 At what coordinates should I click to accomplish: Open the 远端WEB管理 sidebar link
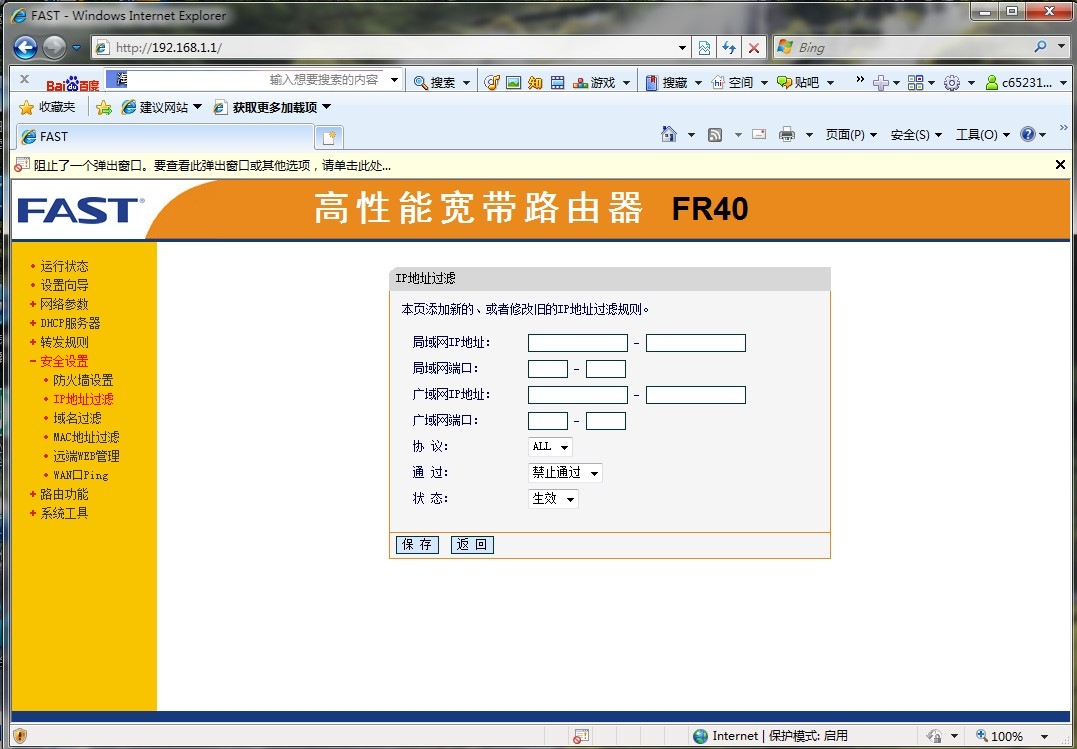click(x=87, y=456)
